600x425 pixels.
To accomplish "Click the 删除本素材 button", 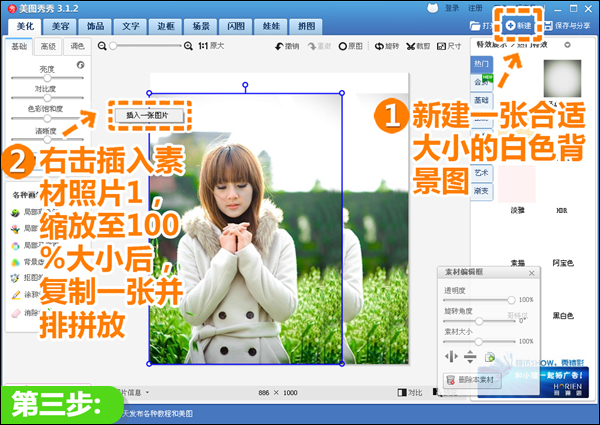I will click(470, 380).
